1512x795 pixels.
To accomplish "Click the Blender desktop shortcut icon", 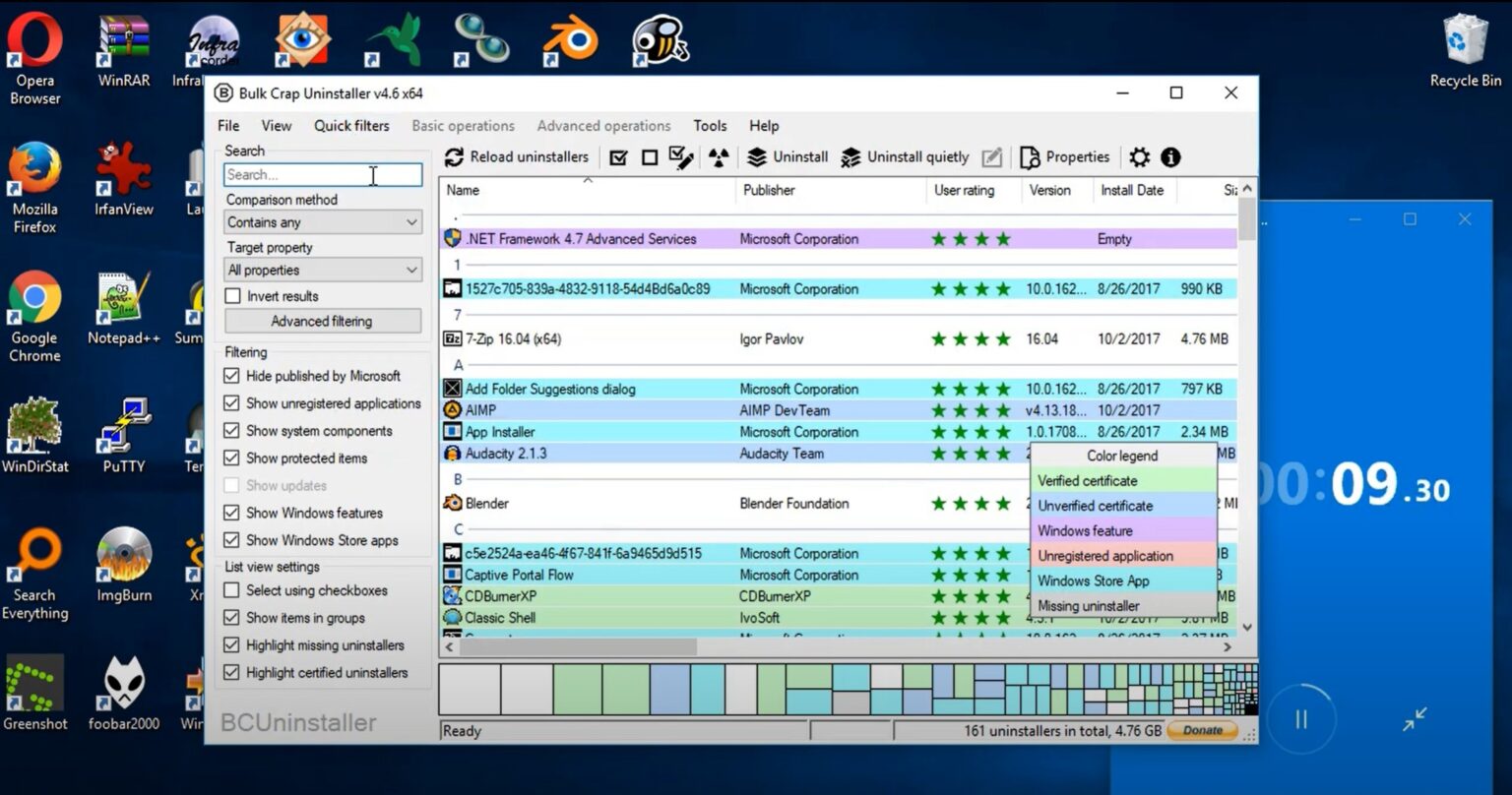I will [x=569, y=41].
